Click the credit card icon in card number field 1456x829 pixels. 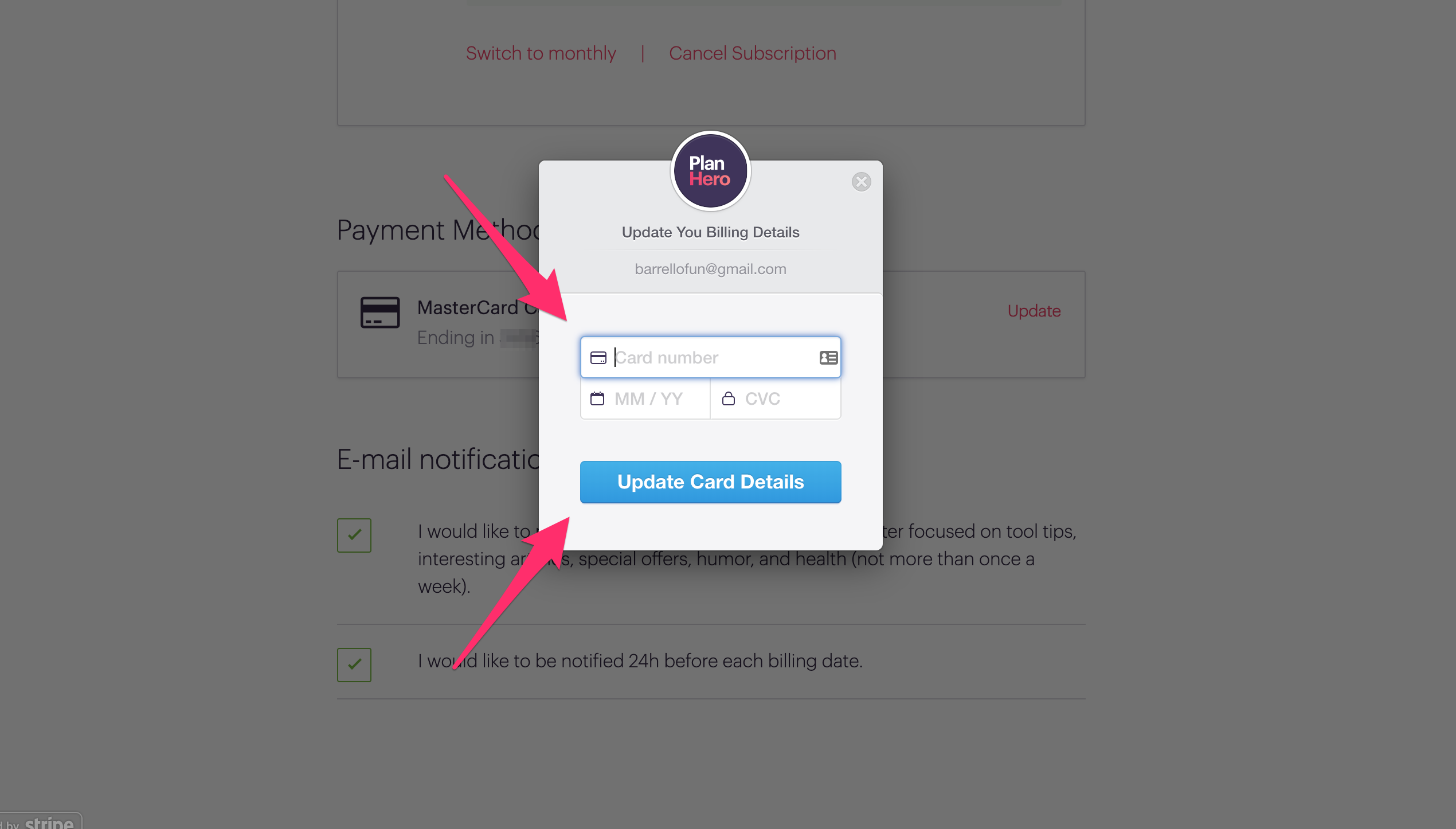(x=598, y=358)
